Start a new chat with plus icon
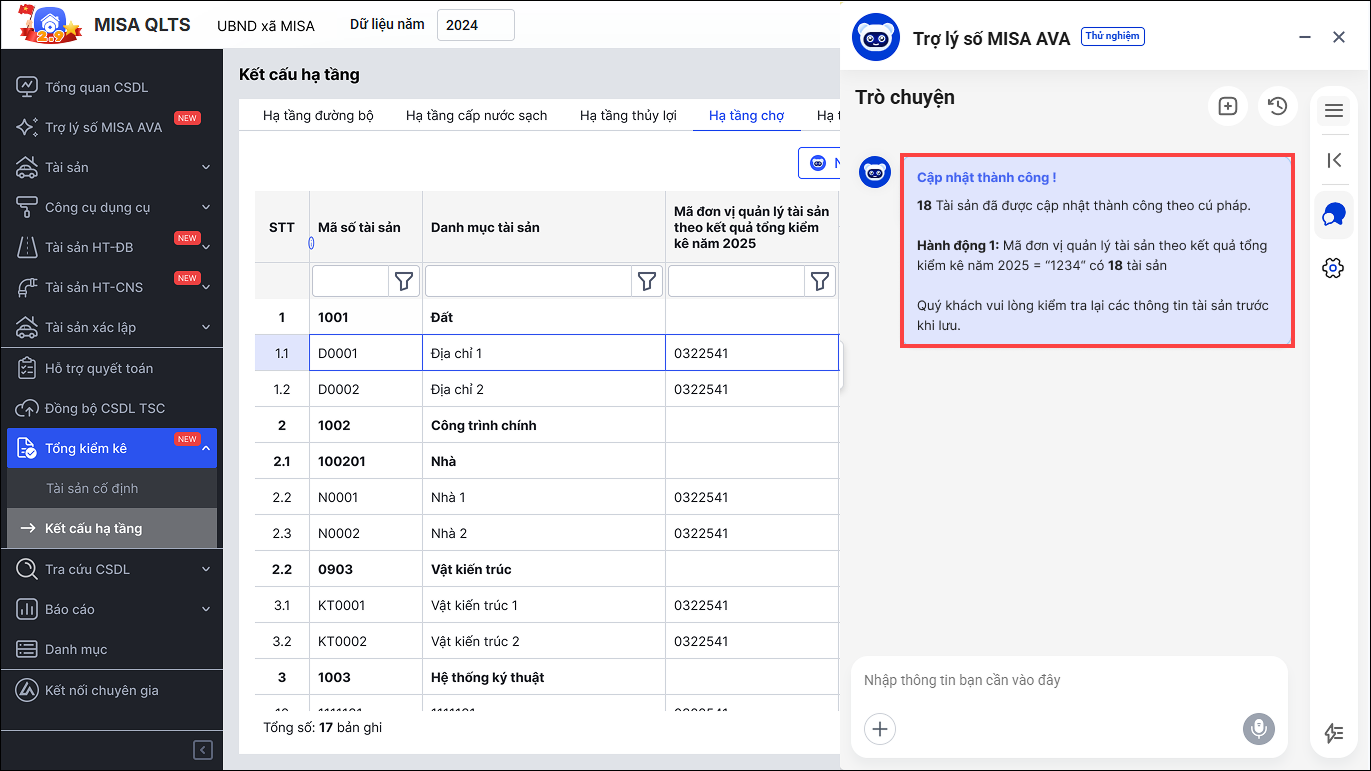The image size is (1371, 771). click(1228, 107)
